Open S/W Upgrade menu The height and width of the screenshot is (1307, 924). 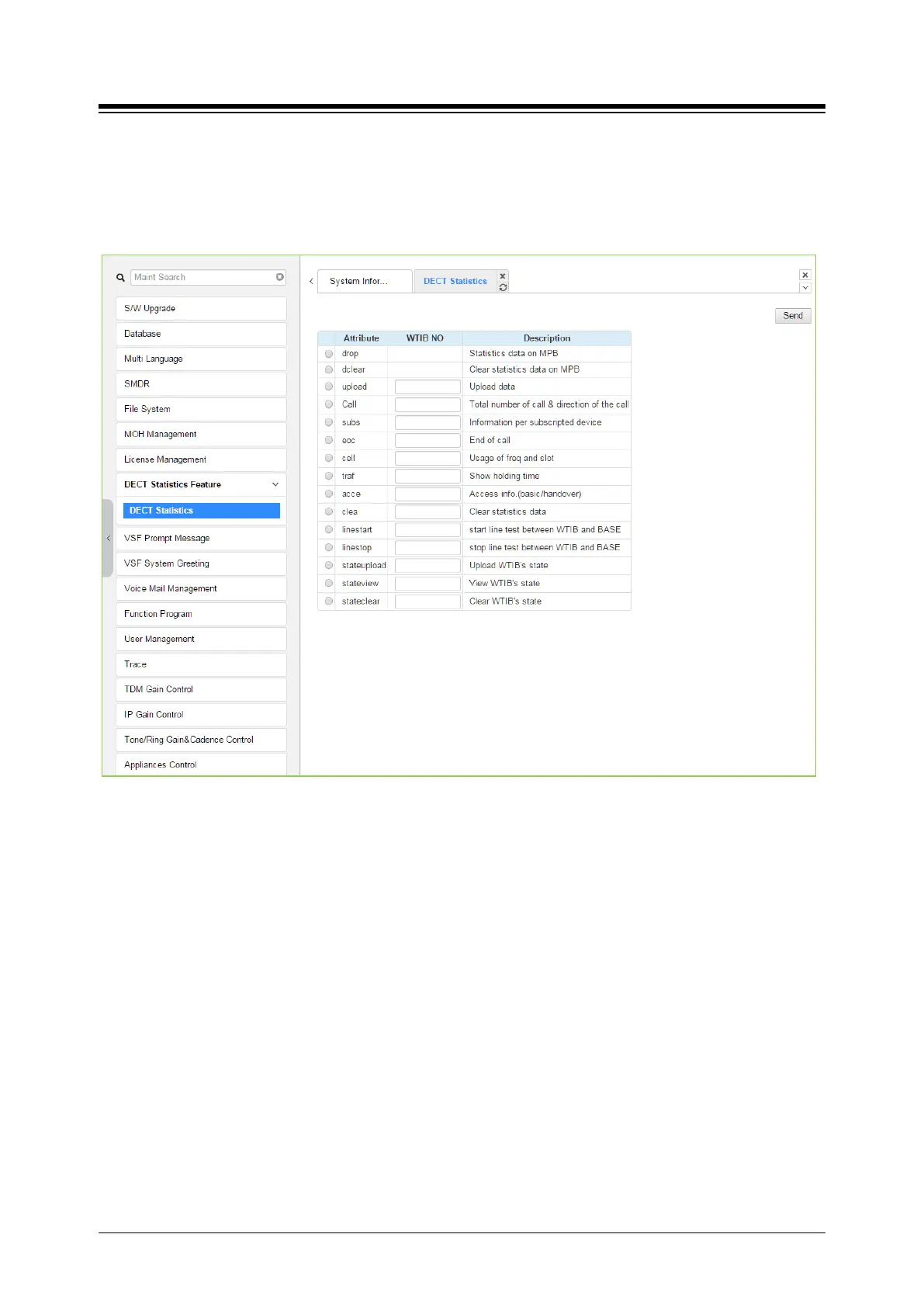201,308
